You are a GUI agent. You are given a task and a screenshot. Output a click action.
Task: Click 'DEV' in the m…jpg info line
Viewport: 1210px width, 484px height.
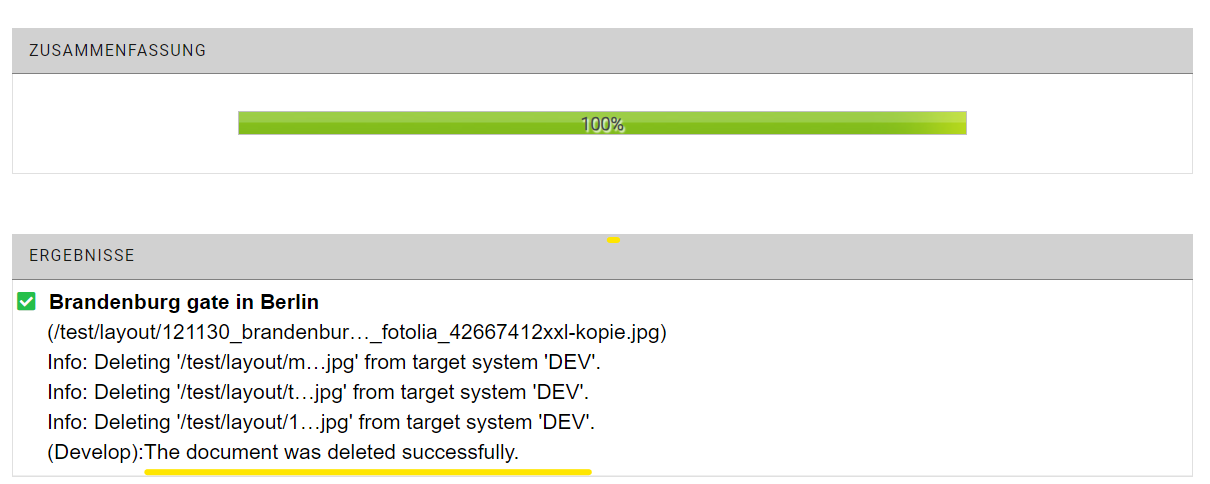click(x=575, y=362)
